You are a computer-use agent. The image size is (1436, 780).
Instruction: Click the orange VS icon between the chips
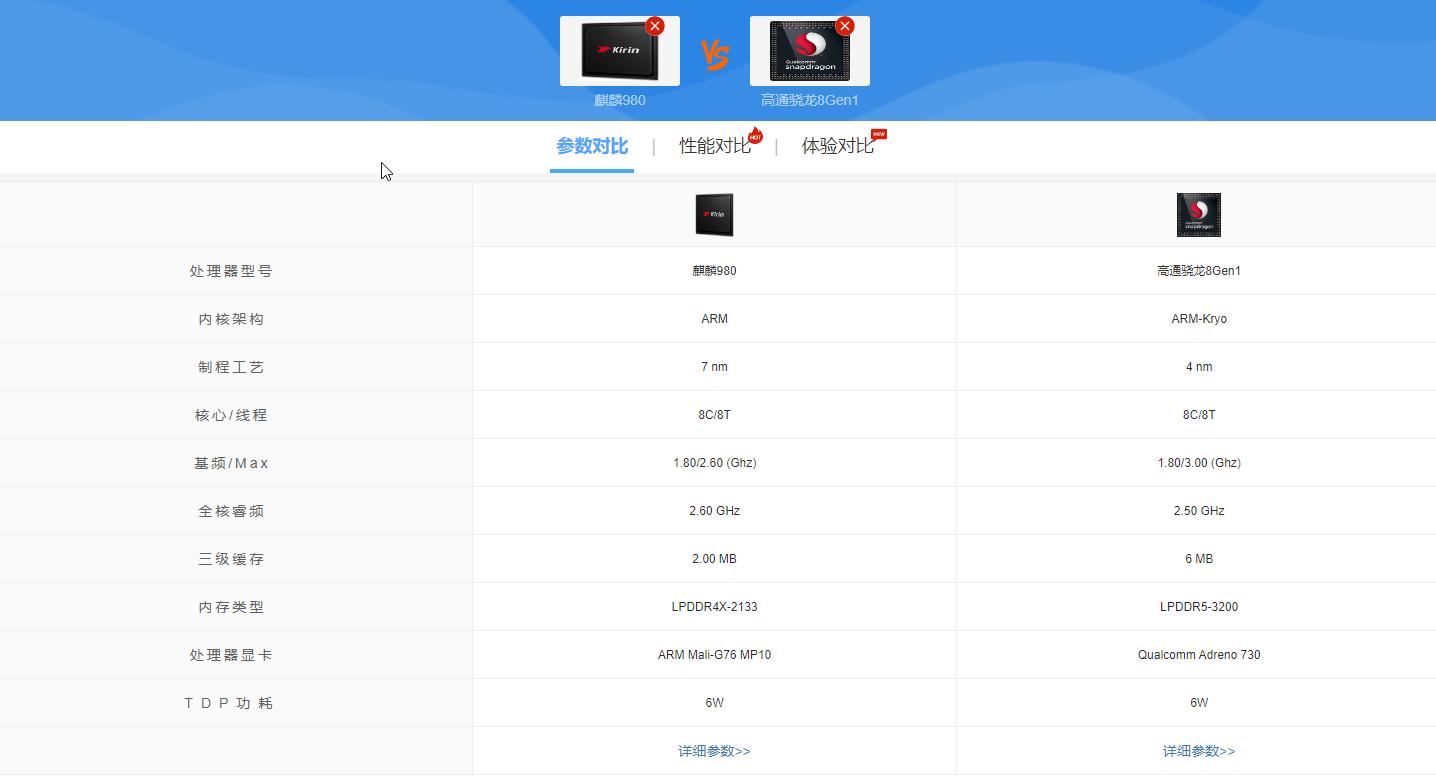[x=715, y=55]
